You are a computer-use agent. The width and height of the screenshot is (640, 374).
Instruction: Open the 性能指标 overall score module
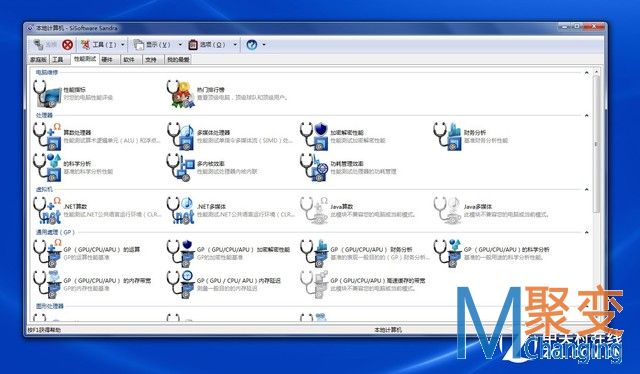click(x=73, y=94)
